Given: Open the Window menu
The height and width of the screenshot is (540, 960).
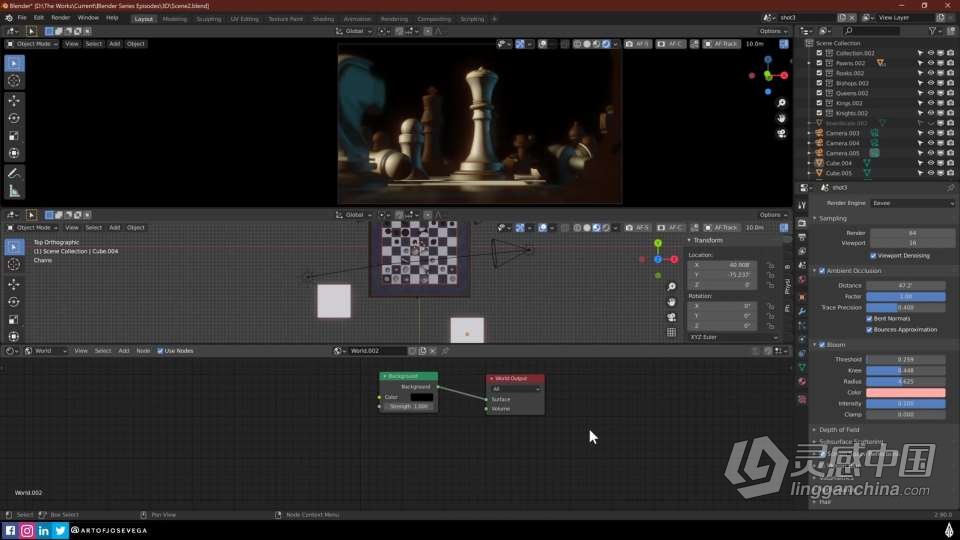Looking at the screenshot, I should click(88, 18).
